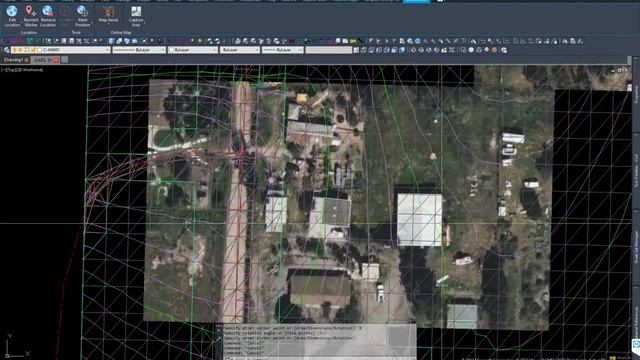
Task: Open Layer Properties manager icon left of layer list
Action: [x=7, y=50]
